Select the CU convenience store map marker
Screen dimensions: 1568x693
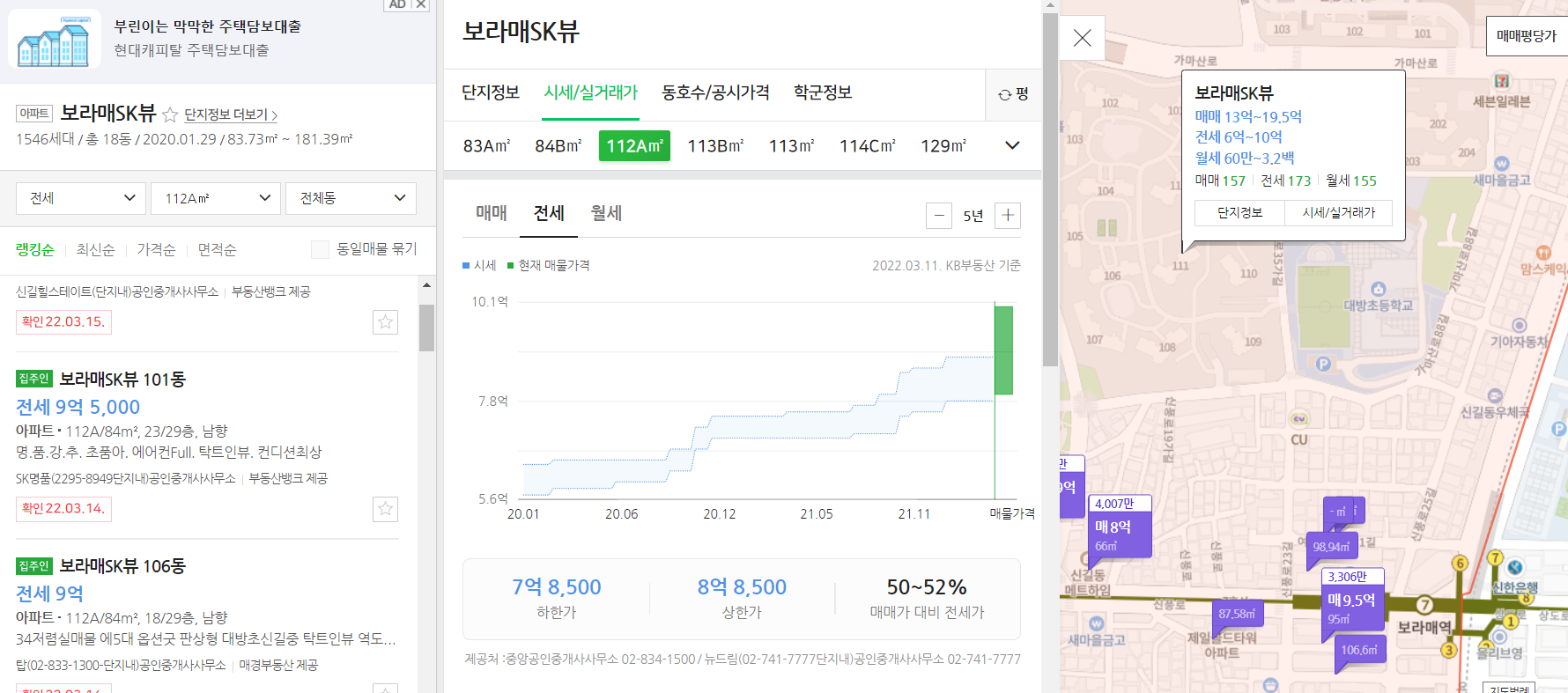pyautogui.click(x=1299, y=419)
